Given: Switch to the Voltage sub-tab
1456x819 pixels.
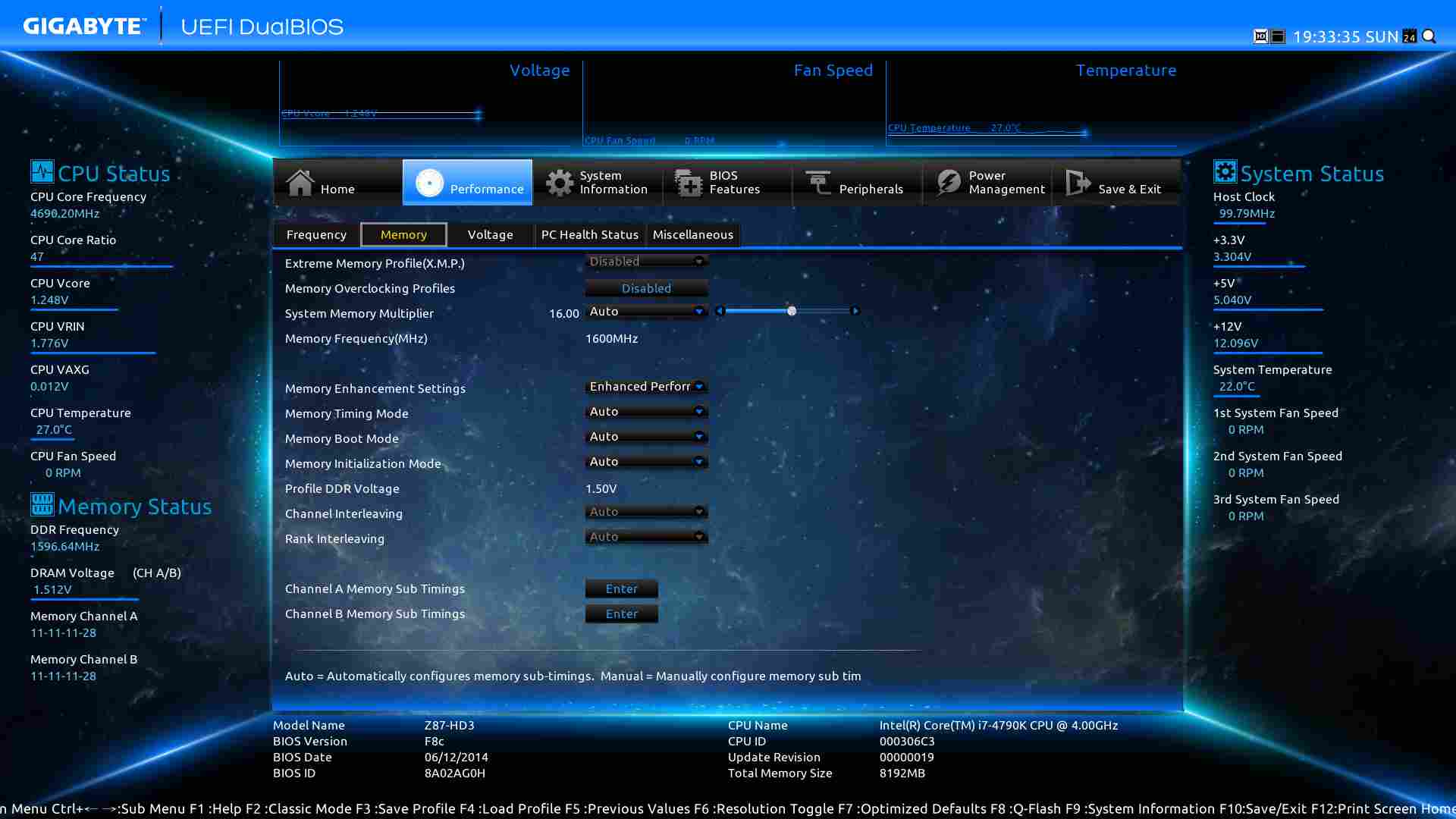Looking at the screenshot, I should [490, 235].
